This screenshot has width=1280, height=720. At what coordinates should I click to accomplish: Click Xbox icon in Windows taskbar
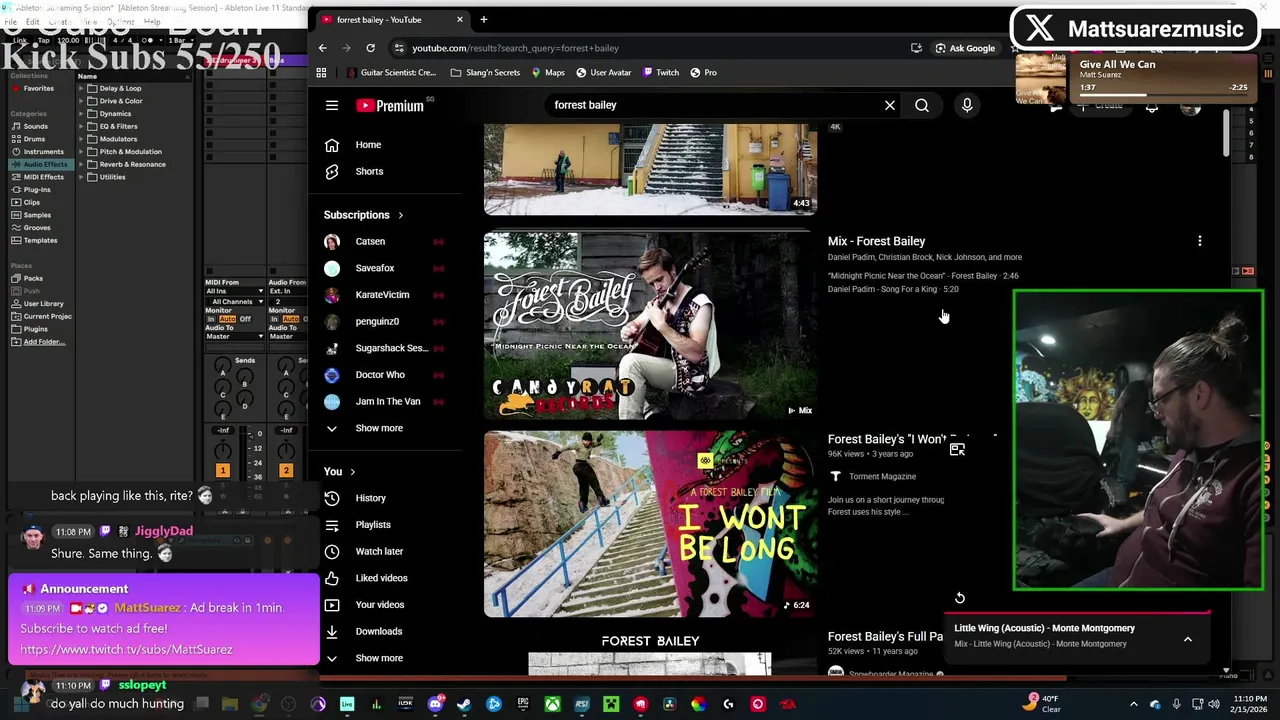click(x=552, y=704)
